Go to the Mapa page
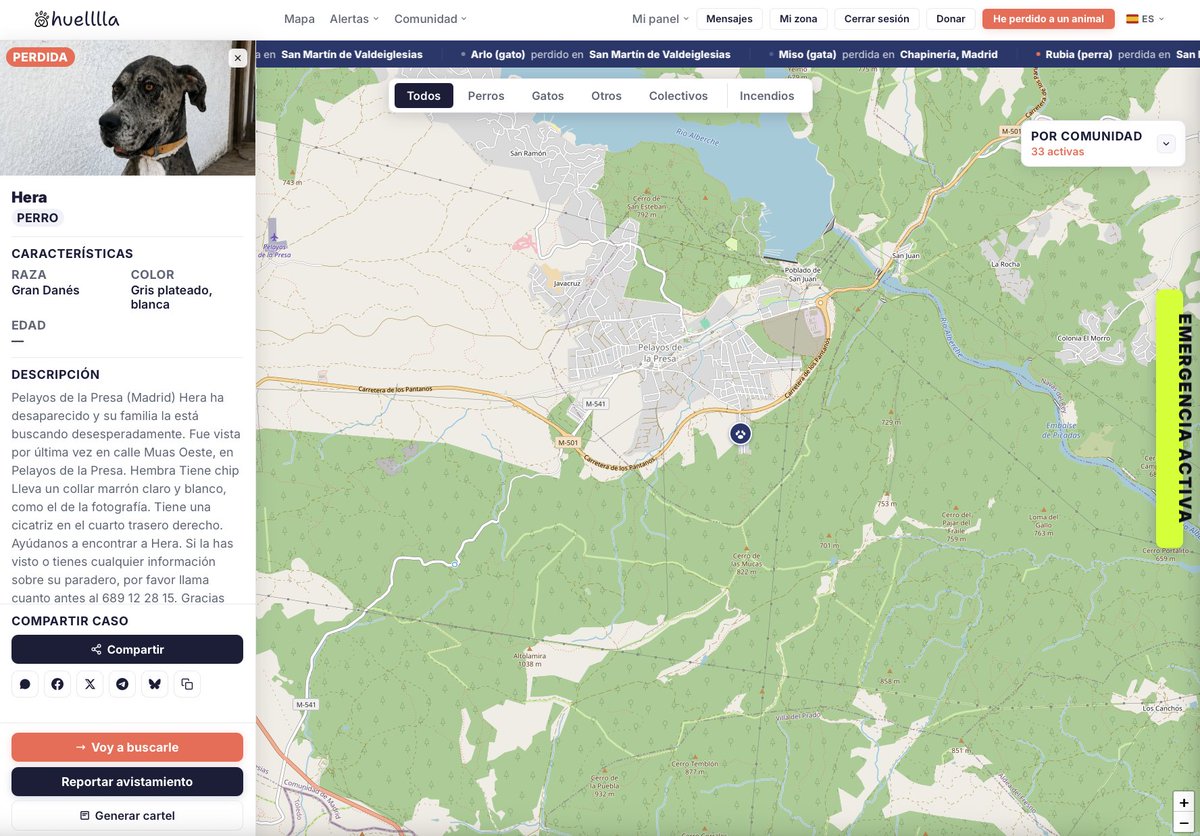This screenshot has height=836, width=1200. pos(299,19)
